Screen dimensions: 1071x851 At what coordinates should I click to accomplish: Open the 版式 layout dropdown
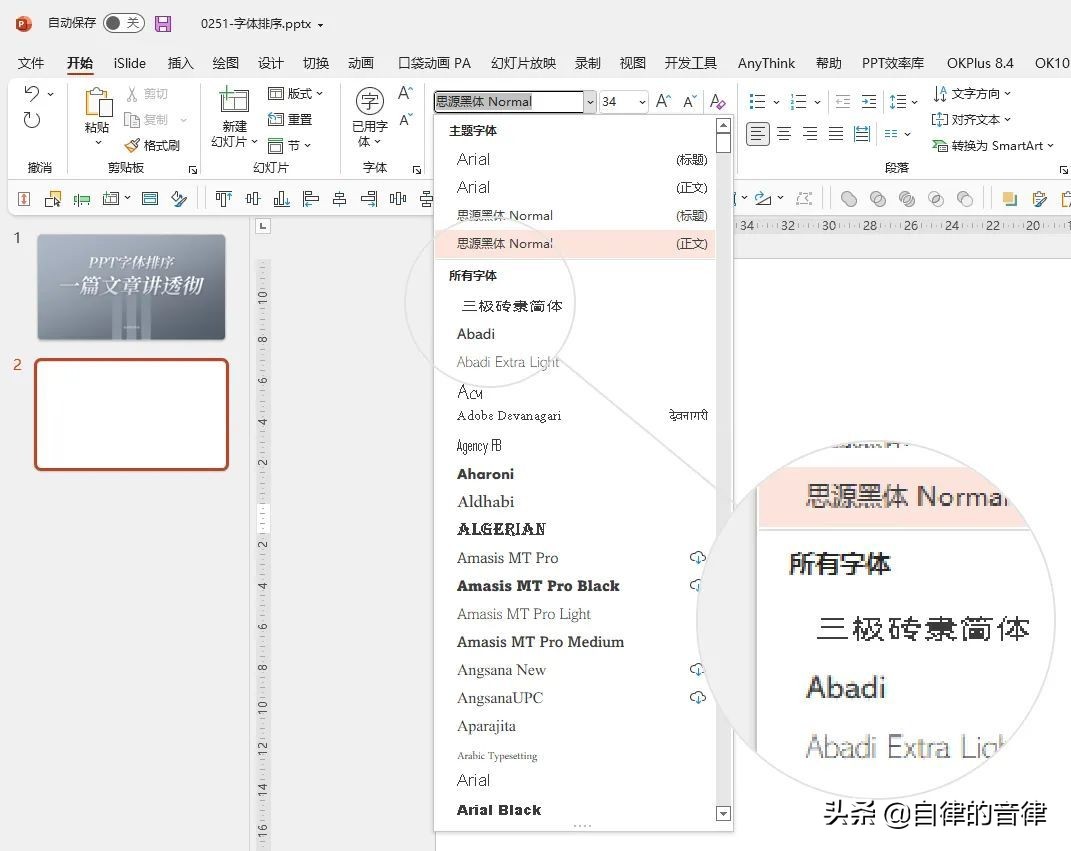[295, 94]
